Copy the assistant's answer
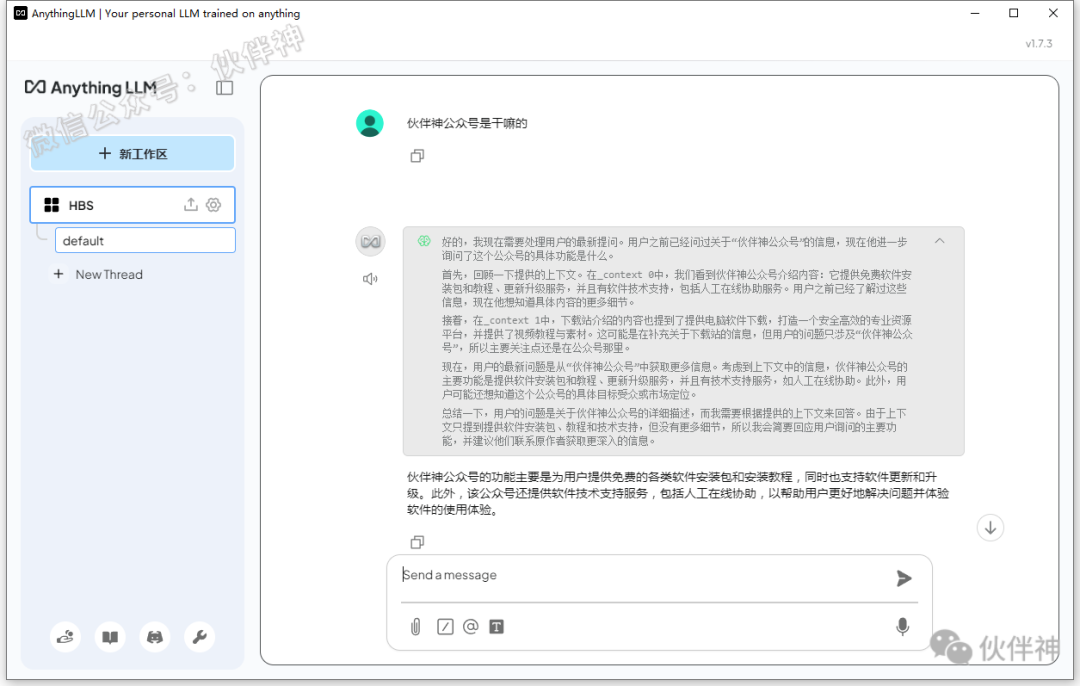 coord(417,542)
